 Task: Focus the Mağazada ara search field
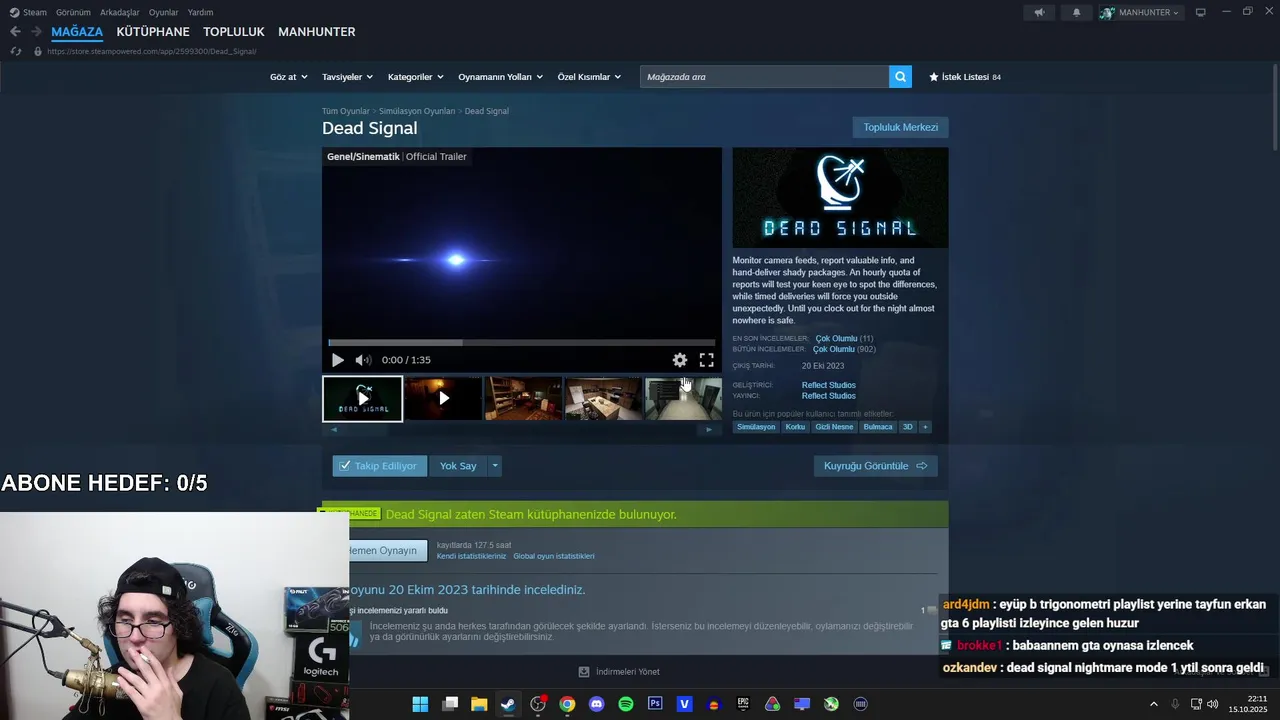pyautogui.click(x=764, y=77)
